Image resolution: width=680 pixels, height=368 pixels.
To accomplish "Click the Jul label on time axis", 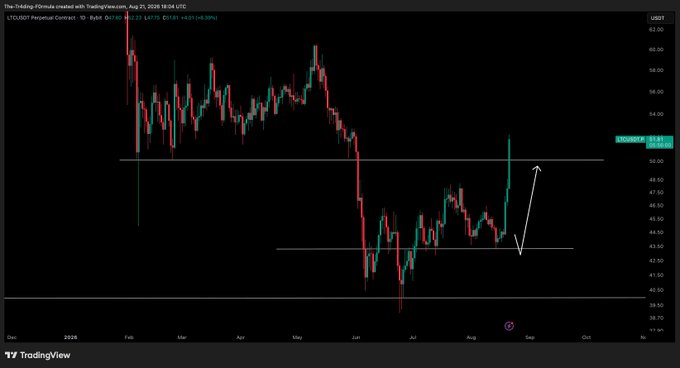I will 412,337.
